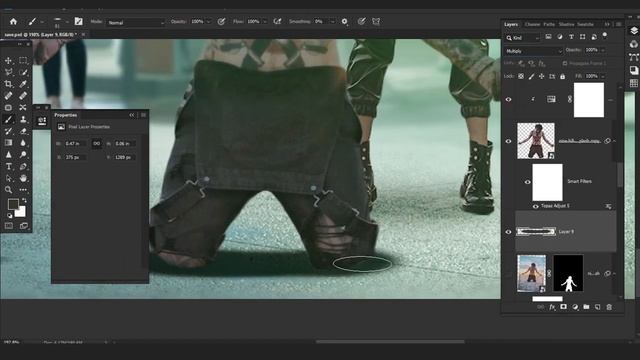Select the Type tool

pyautogui.click(x=8, y=167)
